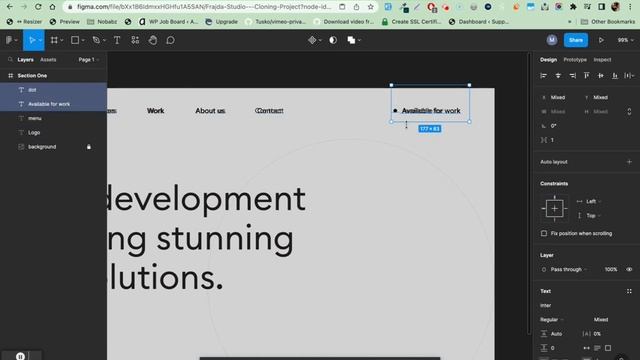Select the Comment tool
640x360 pixels.
(x=171, y=40)
